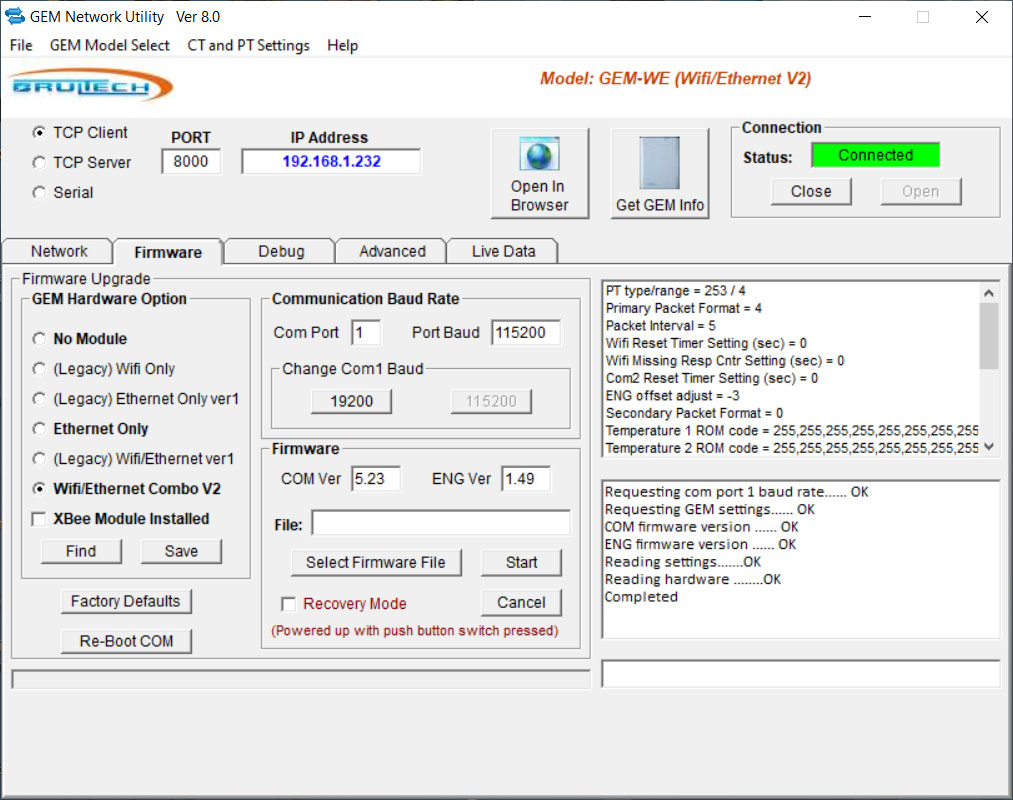Switch to the Debug tab
Image resolution: width=1013 pixels, height=800 pixels.
pyautogui.click(x=281, y=251)
